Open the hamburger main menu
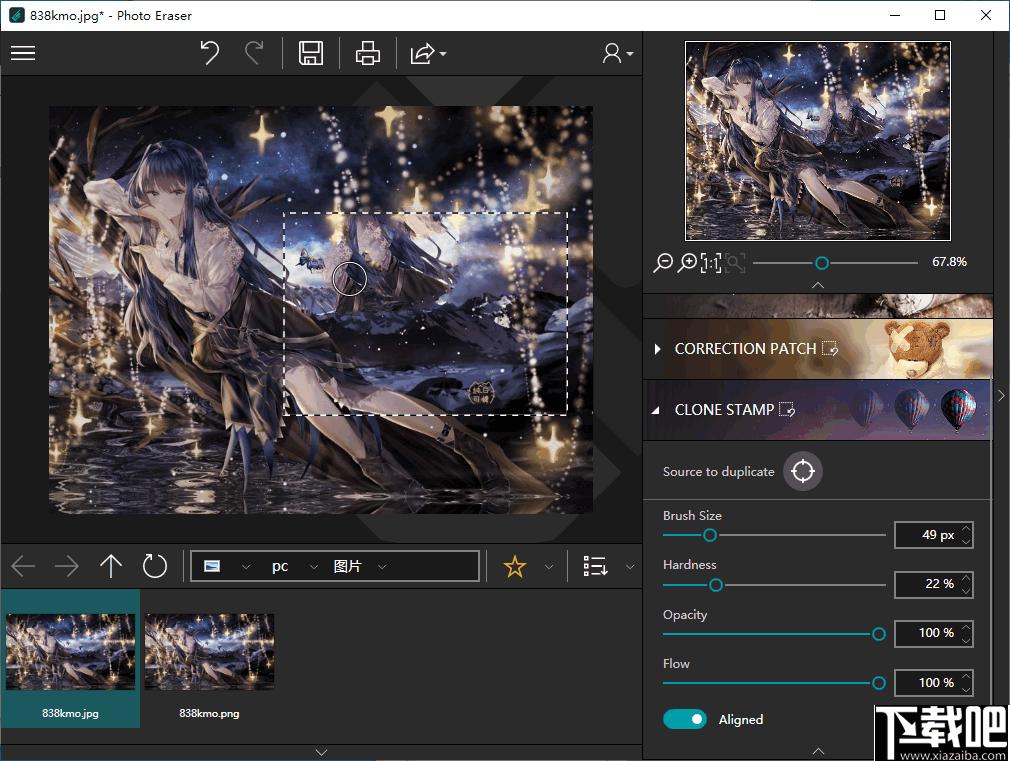This screenshot has height=761, width=1010. click(23, 53)
